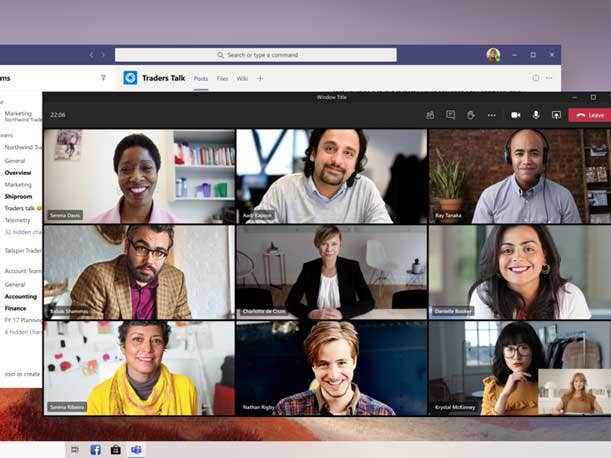Select the Shiproom channel
Screen dimensions: 611x458
18,196
